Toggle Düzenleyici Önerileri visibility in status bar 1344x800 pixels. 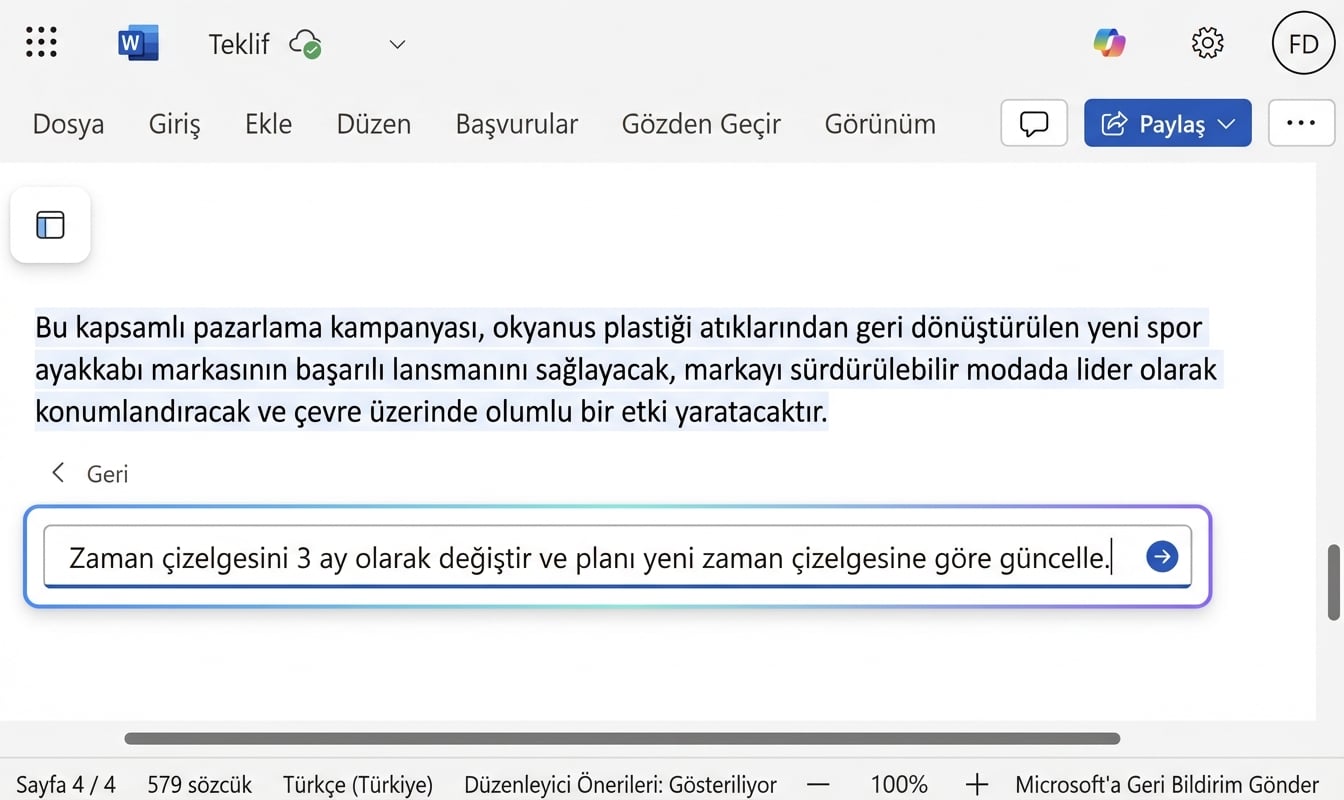pos(620,785)
